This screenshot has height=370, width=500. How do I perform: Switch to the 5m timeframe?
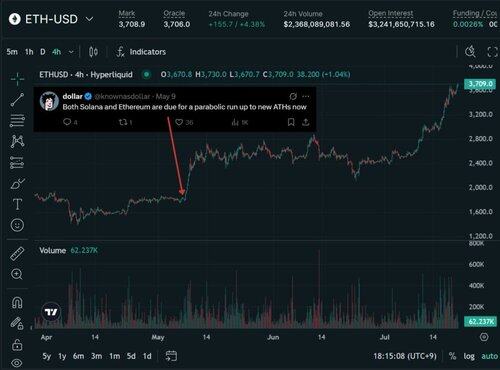click(x=12, y=52)
